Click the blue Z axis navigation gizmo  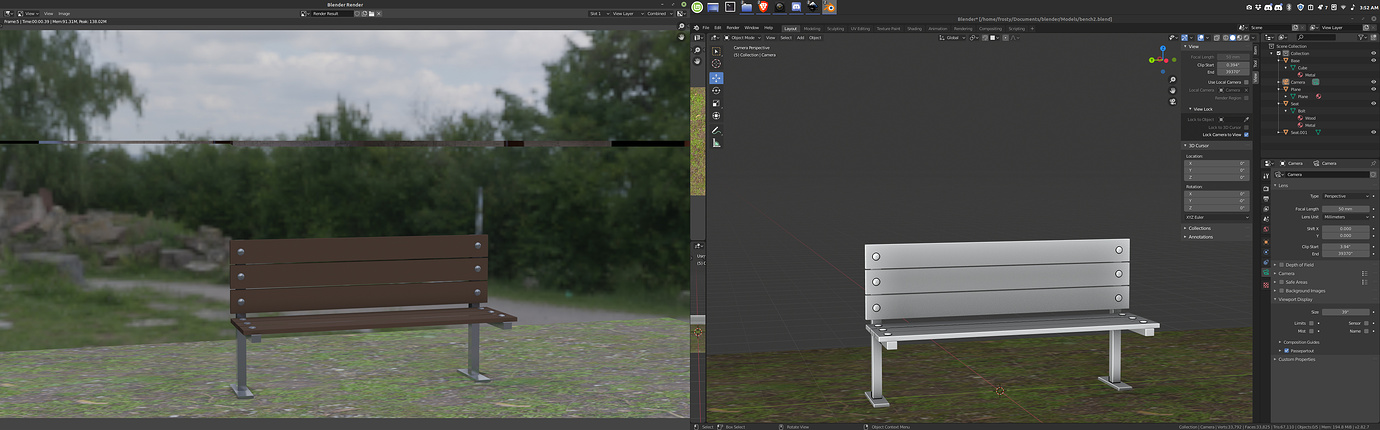click(1163, 48)
